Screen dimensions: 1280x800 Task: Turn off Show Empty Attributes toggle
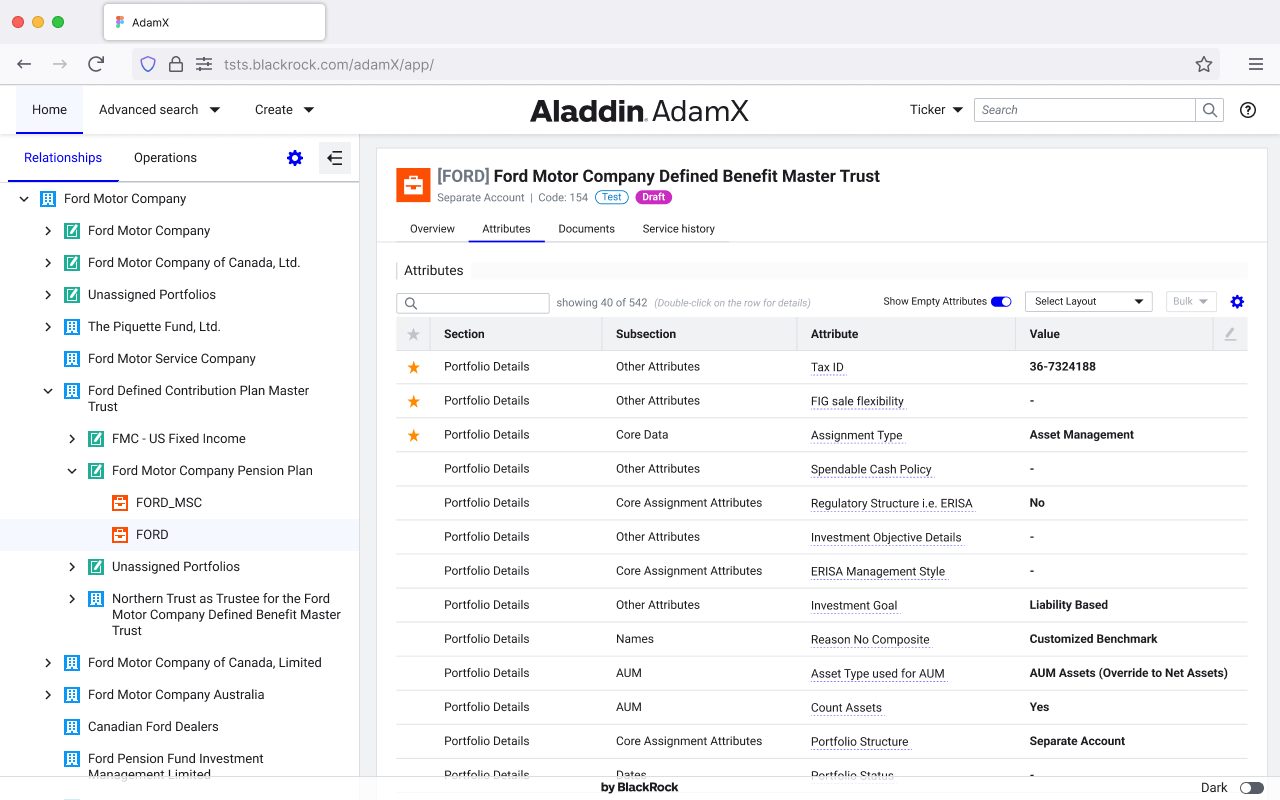1001,302
